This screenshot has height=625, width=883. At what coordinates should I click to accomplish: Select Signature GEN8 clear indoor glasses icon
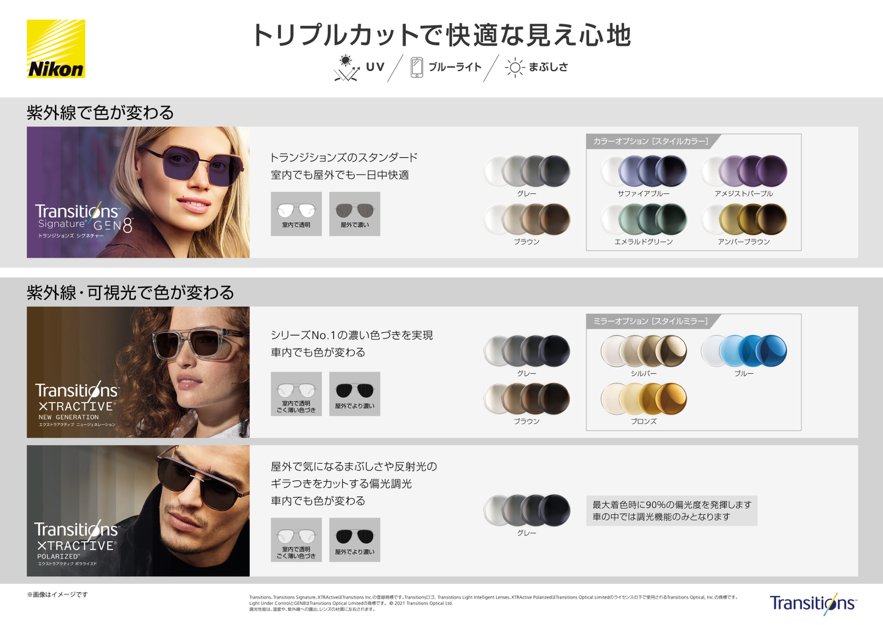[x=296, y=214]
